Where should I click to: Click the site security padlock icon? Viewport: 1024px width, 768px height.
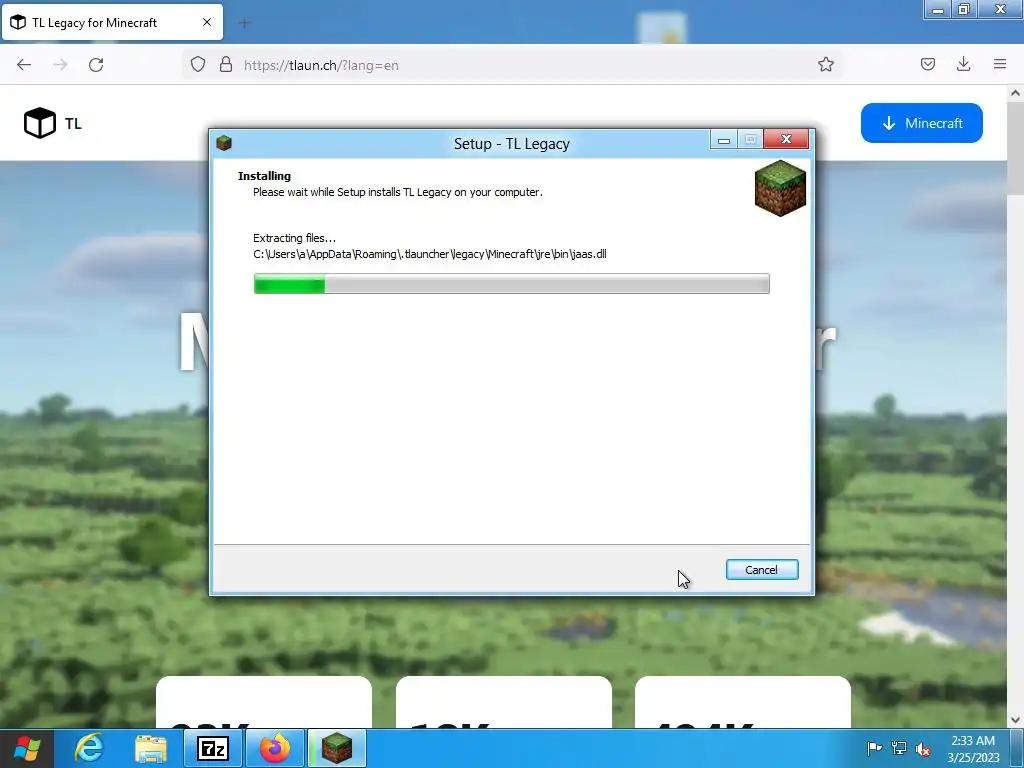tap(226, 65)
